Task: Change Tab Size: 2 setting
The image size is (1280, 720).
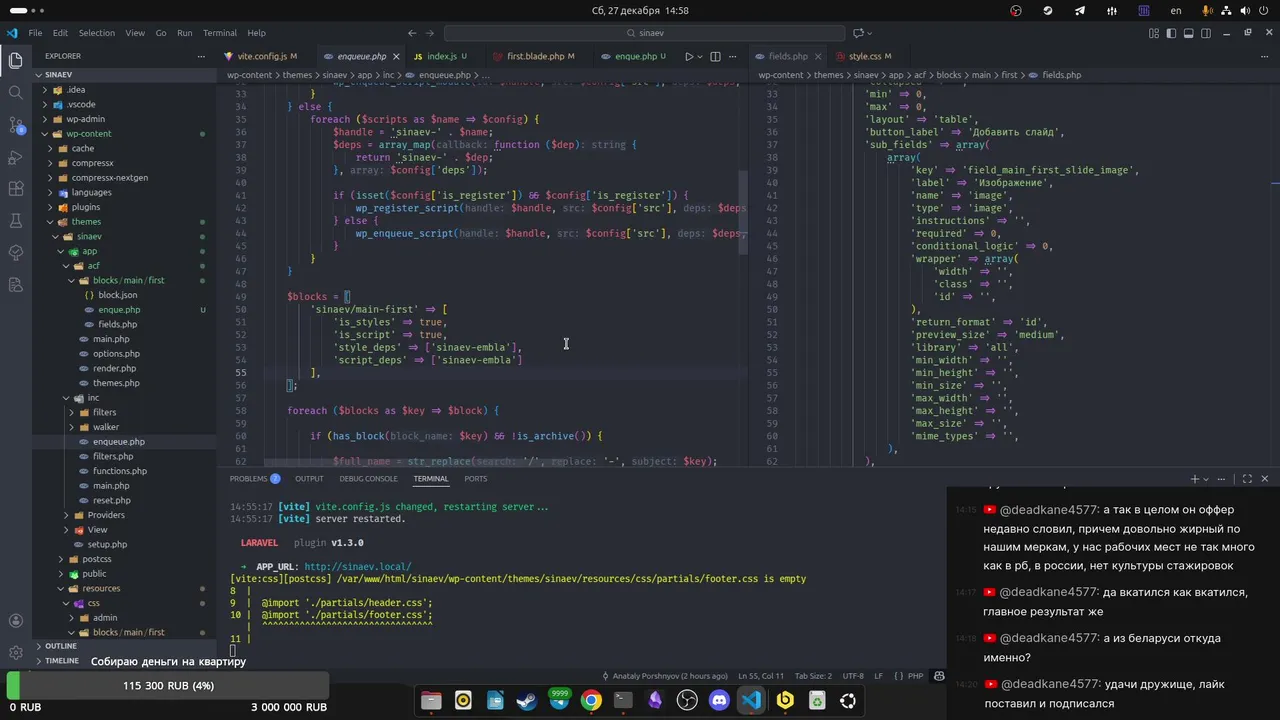Action: coord(813,676)
